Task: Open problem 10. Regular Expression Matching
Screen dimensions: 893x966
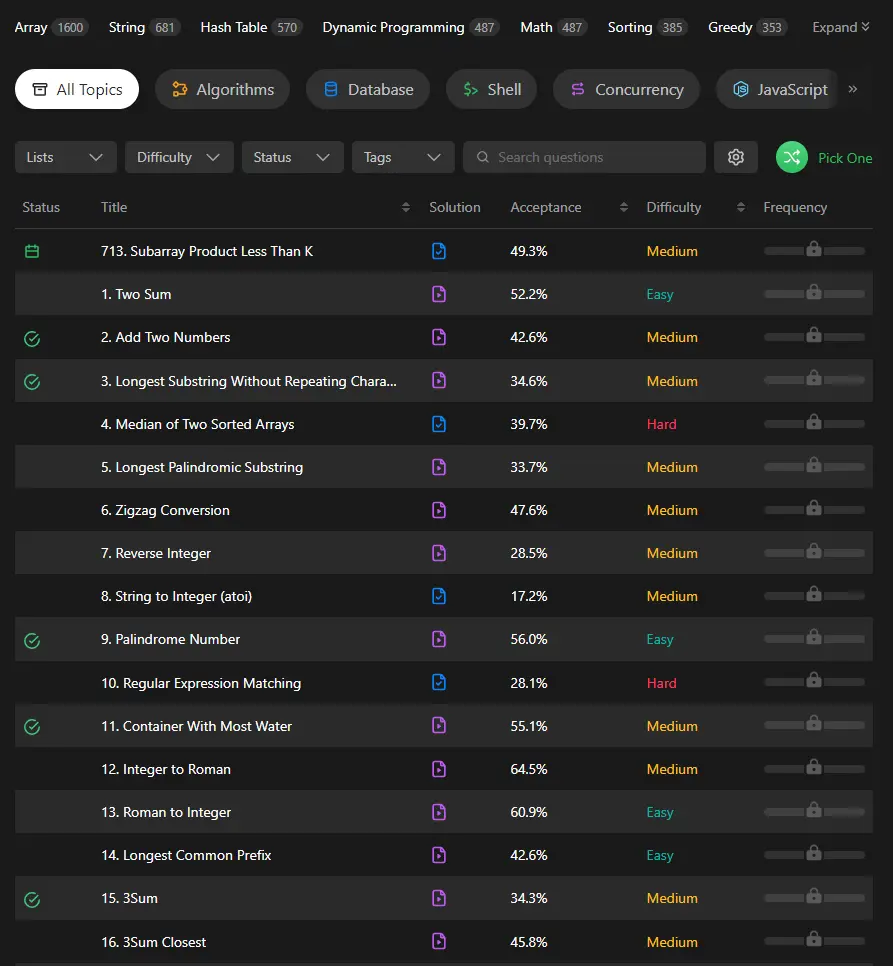Action: 201,683
